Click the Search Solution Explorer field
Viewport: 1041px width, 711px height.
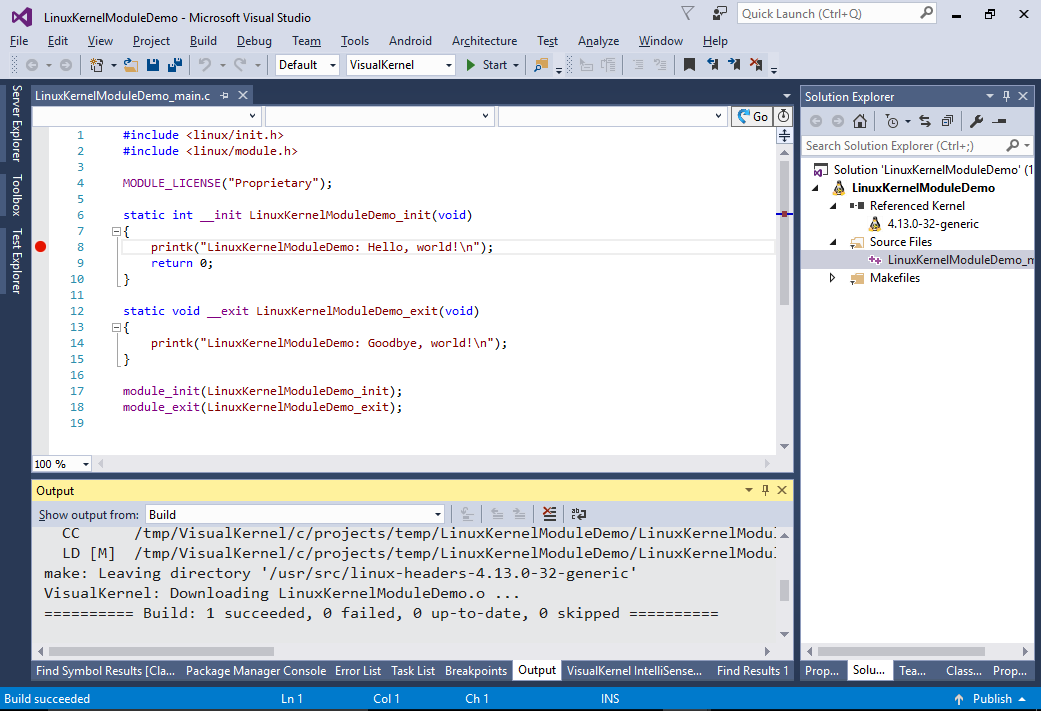(x=917, y=145)
